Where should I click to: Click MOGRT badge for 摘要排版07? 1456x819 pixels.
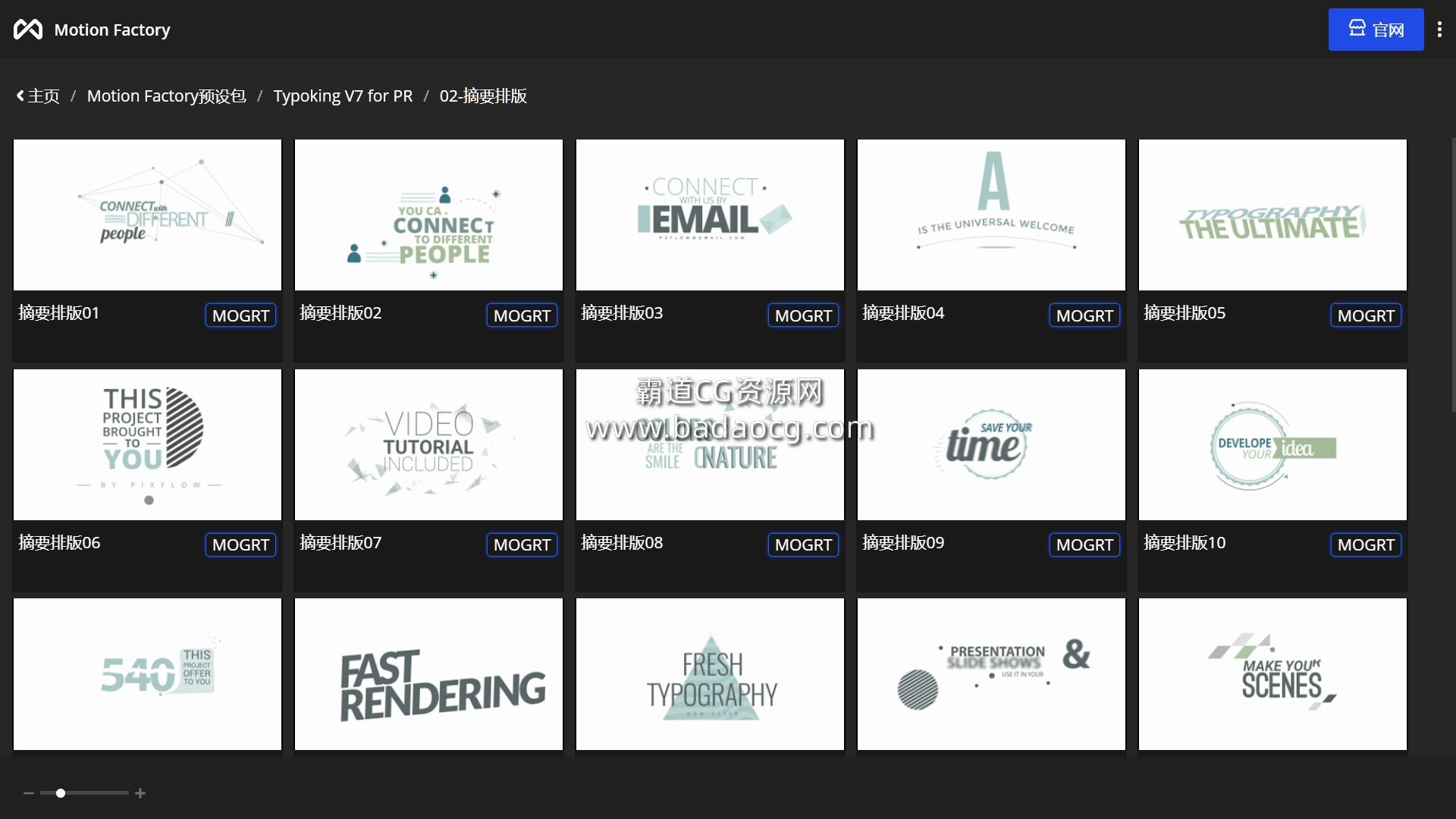522,544
